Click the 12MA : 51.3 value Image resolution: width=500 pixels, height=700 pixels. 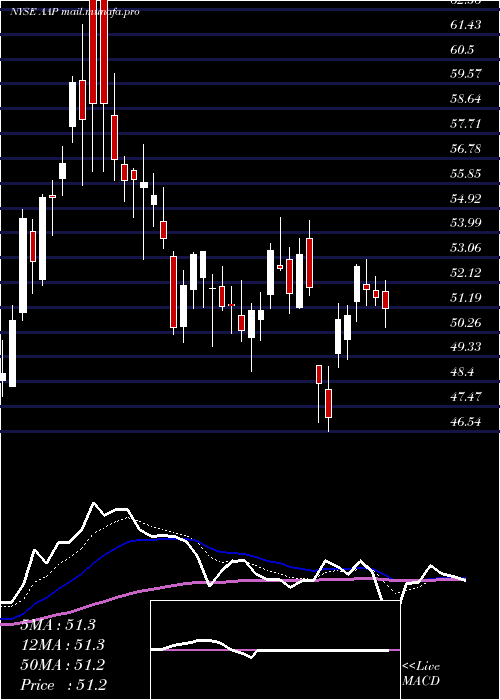(62, 645)
